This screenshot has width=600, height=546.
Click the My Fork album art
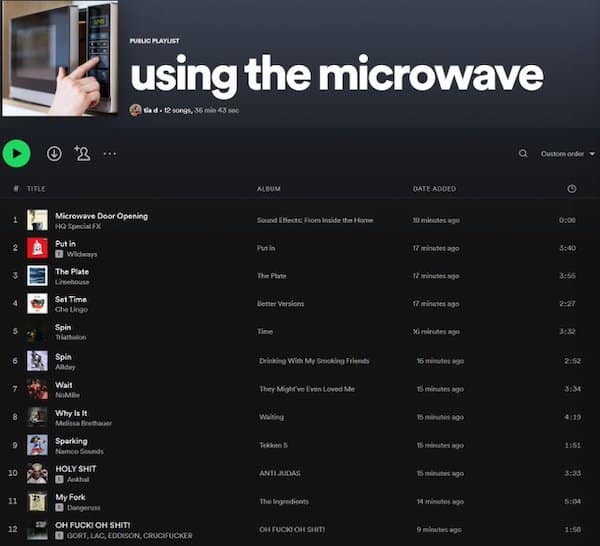[x=37, y=501]
